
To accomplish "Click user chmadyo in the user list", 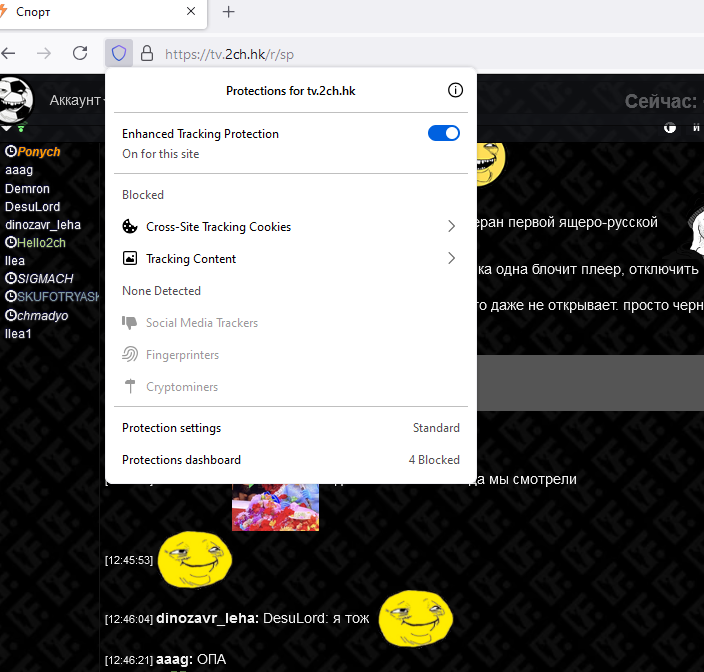I will pyautogui.click(x=43, y=316).
